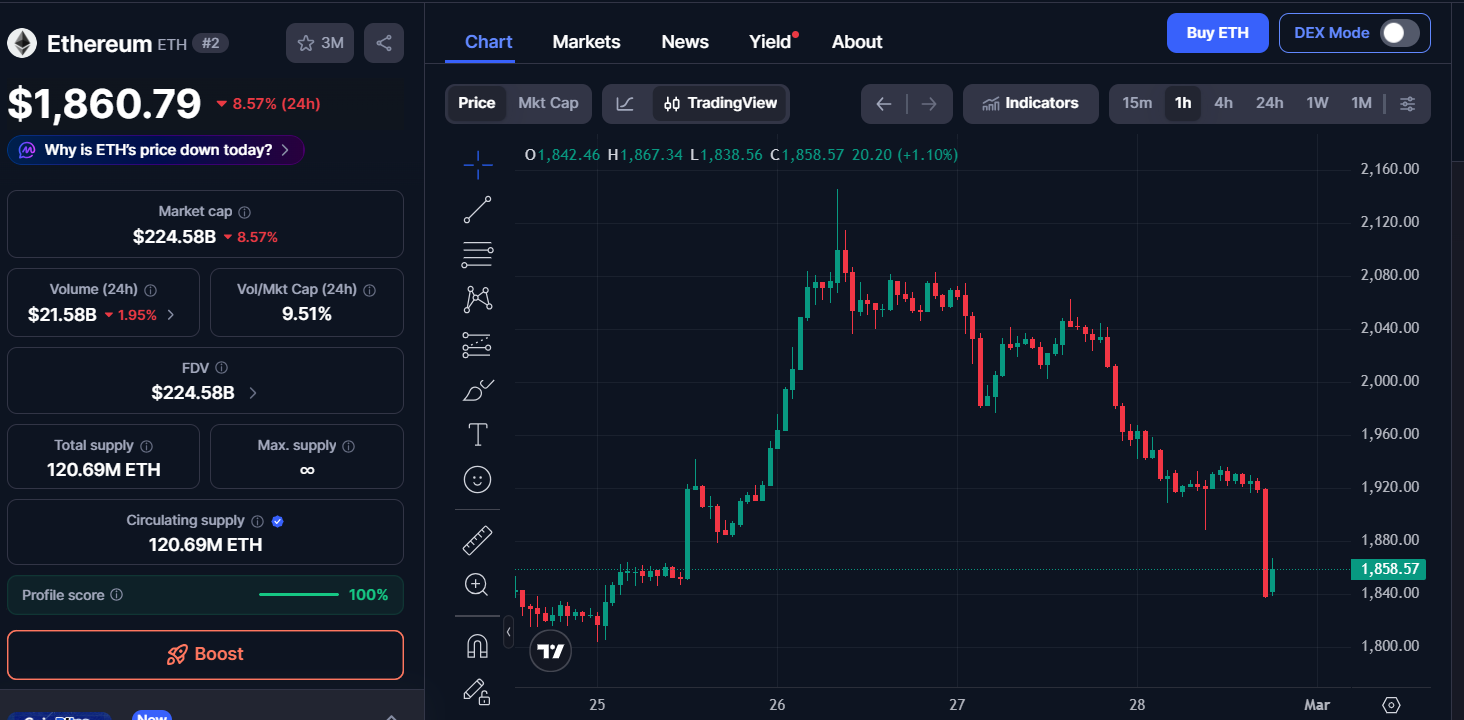Select the Text annotation tool
1464x720 pixels.
tap(478, 434)
